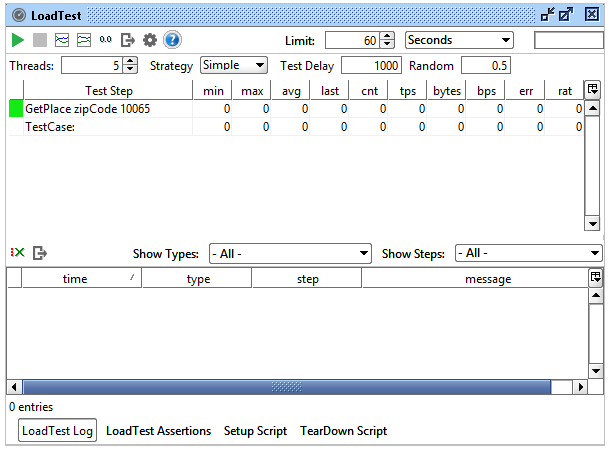Open the Seconds limit type dropdown
This screenshot has width=609, height=452.
click(x=459, y=40)
